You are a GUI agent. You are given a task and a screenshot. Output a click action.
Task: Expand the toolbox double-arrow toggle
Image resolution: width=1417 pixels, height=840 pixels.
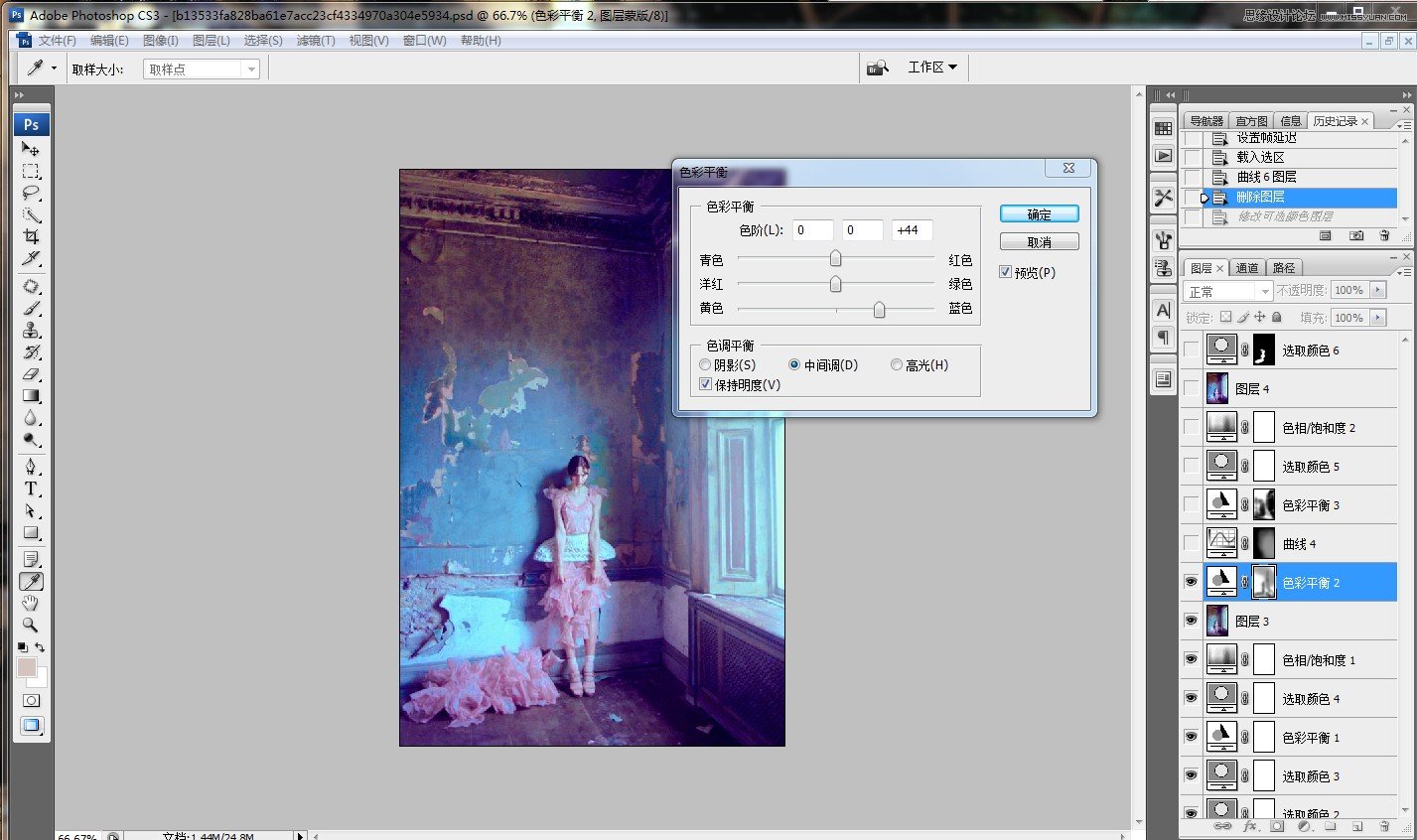pyautogui.click(x=19, y=95)
